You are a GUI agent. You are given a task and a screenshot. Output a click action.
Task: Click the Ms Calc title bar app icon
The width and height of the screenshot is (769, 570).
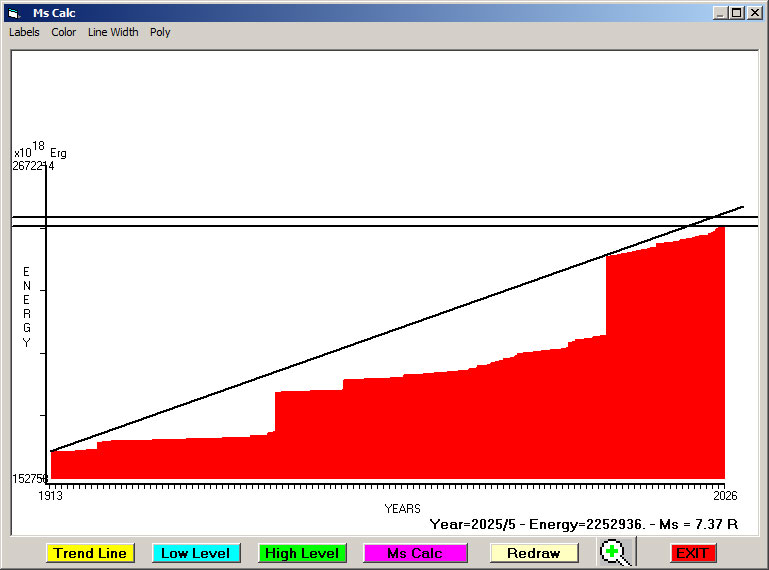[x=13, y=13]
